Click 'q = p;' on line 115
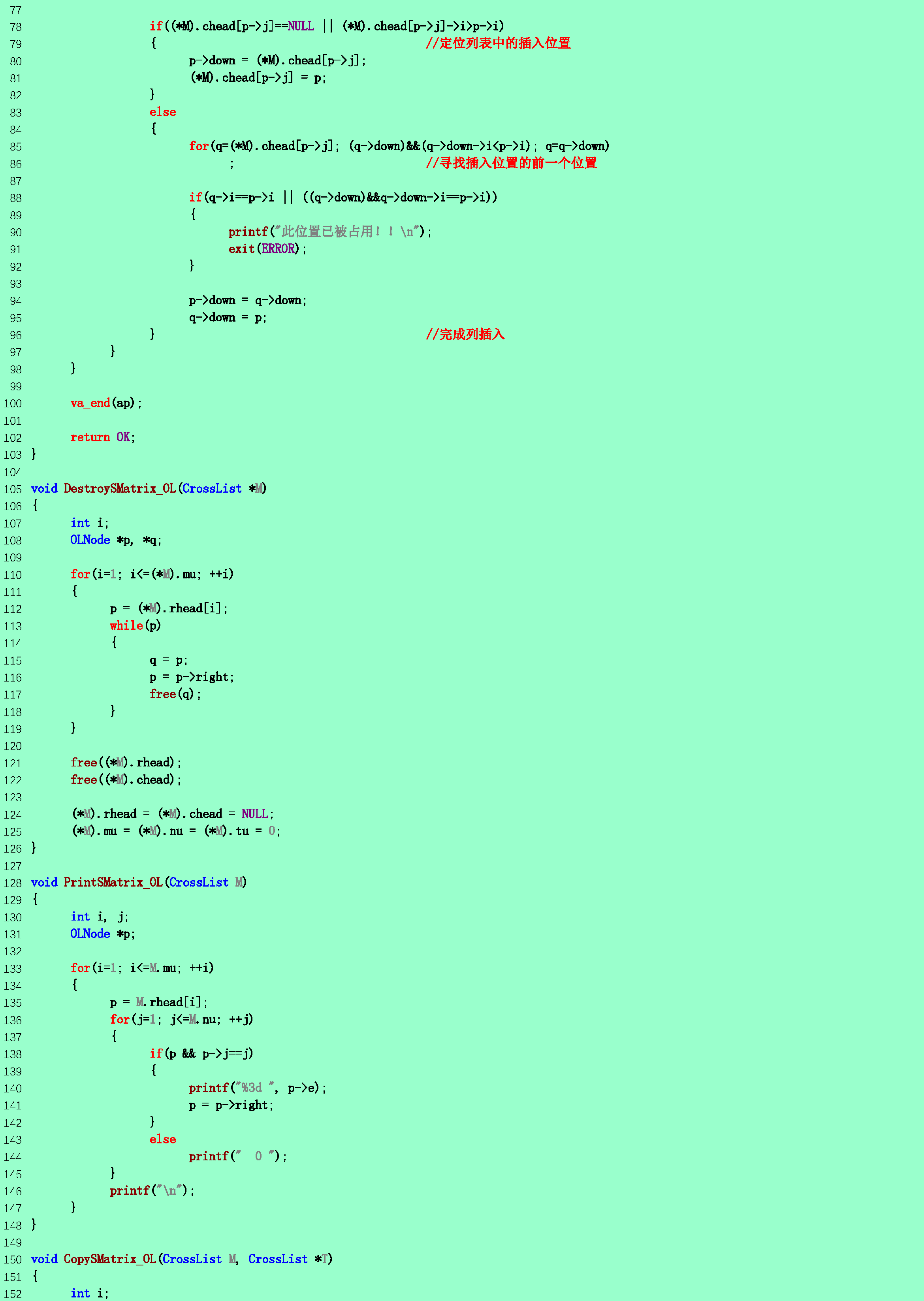The image size is (924, 1301). (x=169, y=660)
